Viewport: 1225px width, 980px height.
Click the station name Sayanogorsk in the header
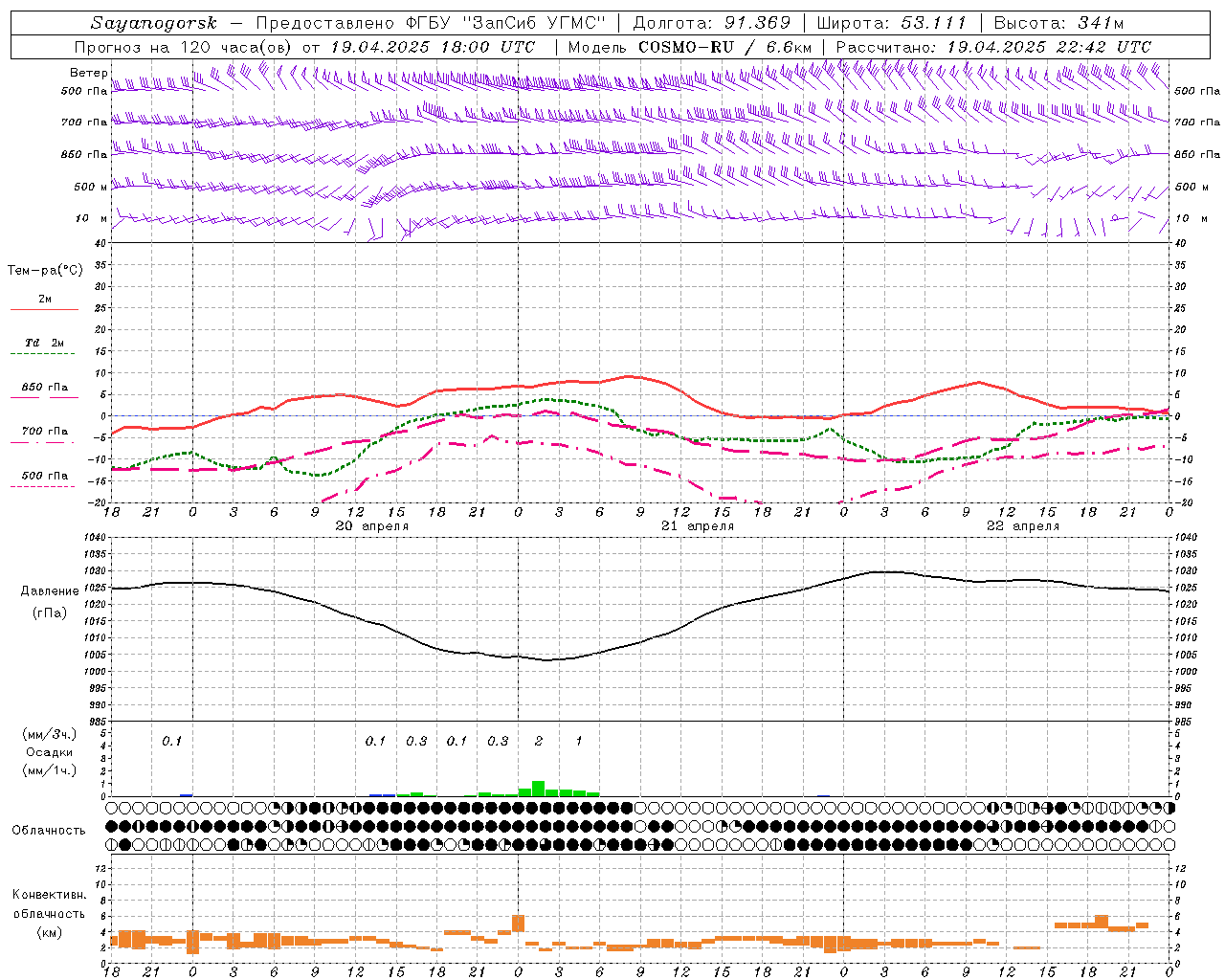click(153, 23)
